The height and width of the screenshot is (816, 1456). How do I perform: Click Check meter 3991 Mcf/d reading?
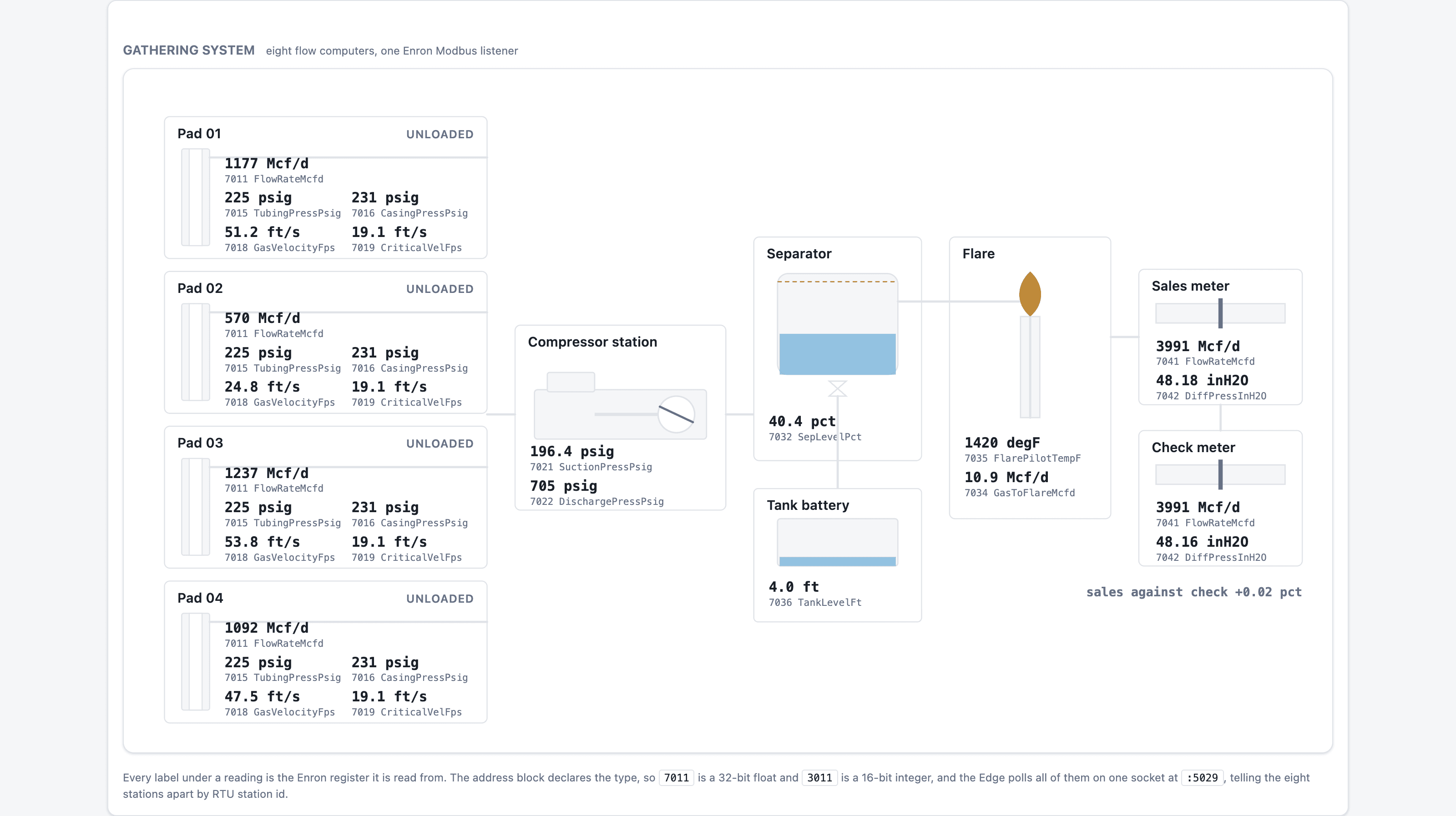[x=1198, y=508]
